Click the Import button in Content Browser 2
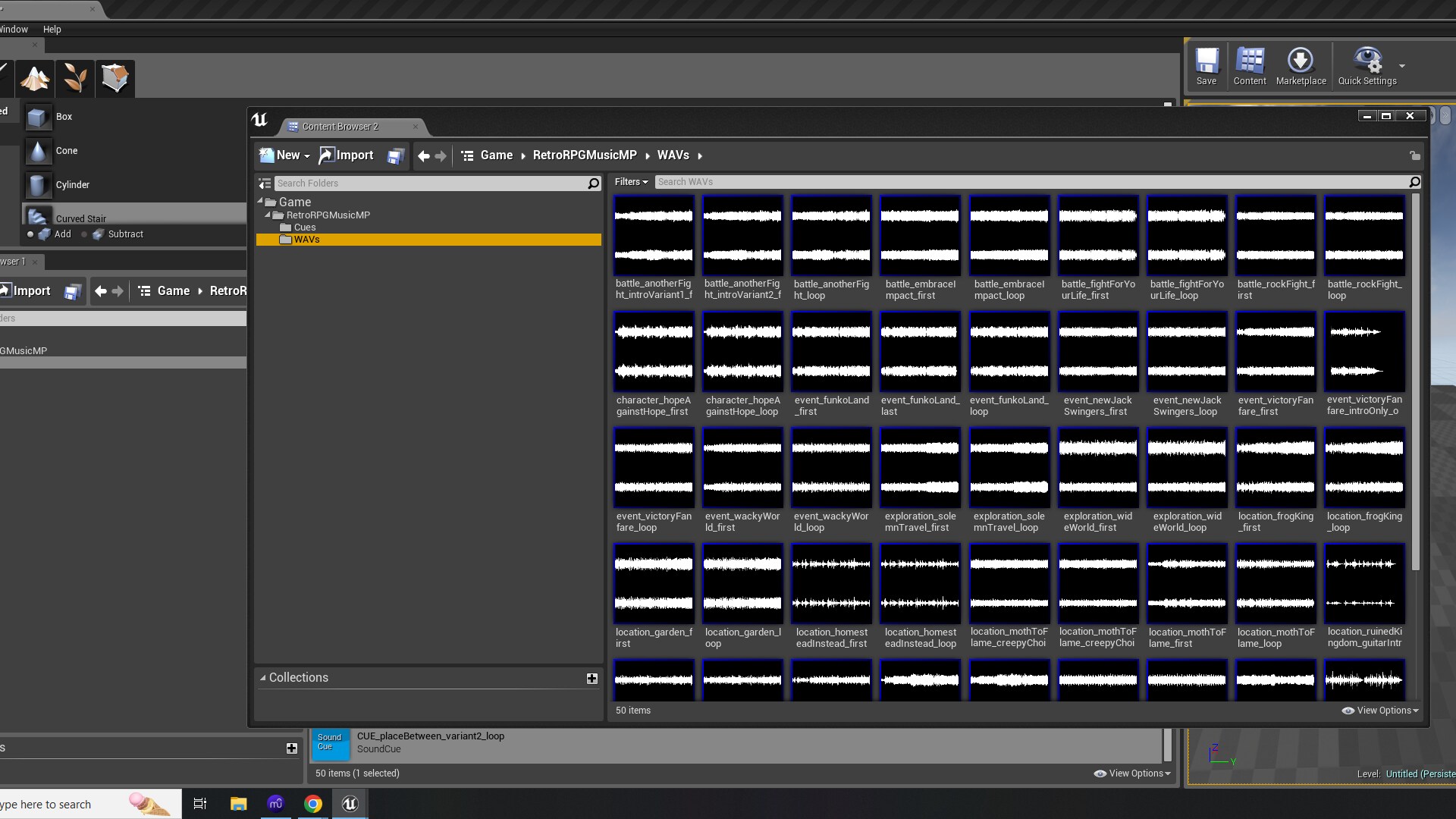1456x819 pixels. point(346,155)
